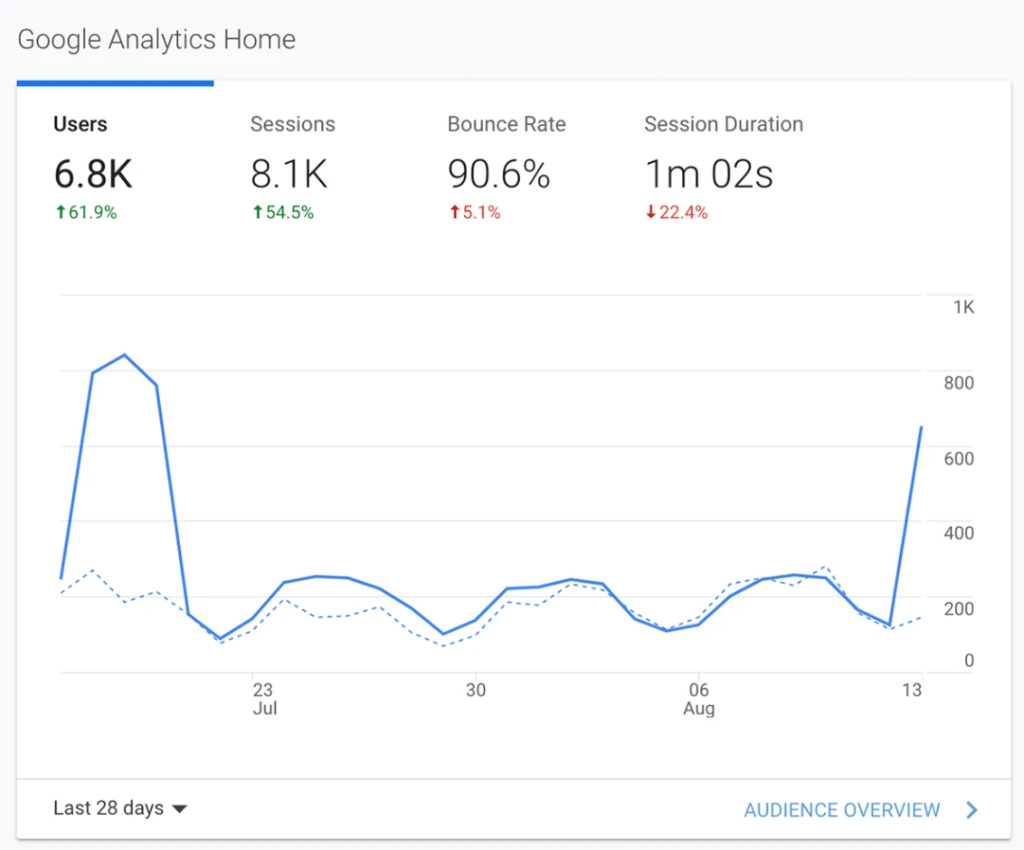The height and width of the screenshot is (850, 1024).
Task: Open the Last 28 days date range
Action: [108, 808]
